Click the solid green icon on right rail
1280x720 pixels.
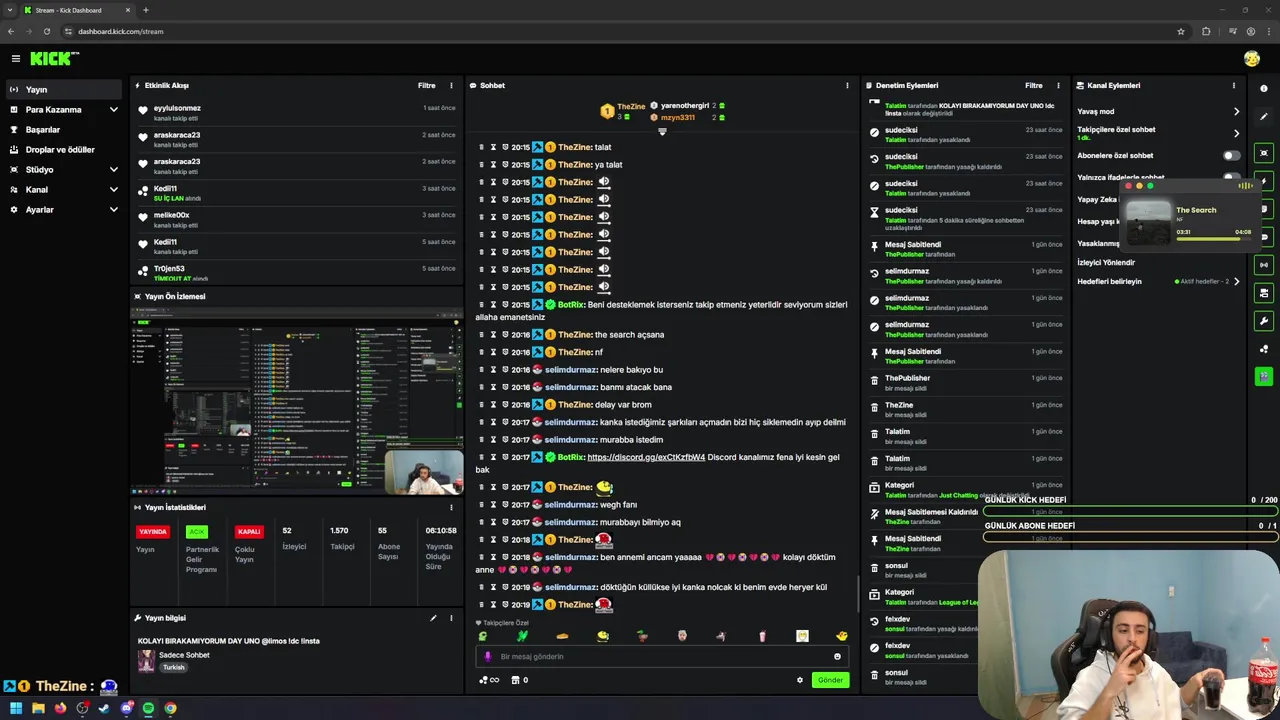click(x=1264, y=376)
